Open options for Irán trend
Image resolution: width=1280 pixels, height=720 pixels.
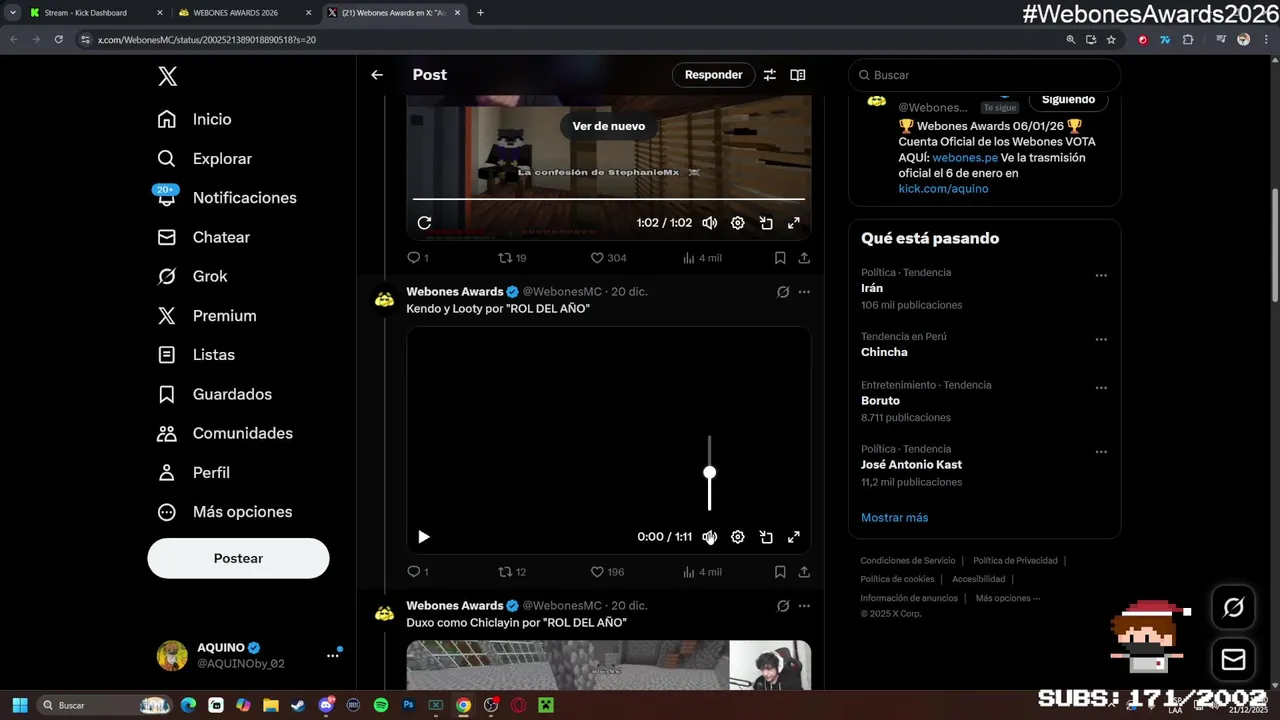pyautogui.click(x=1101, y=275)
